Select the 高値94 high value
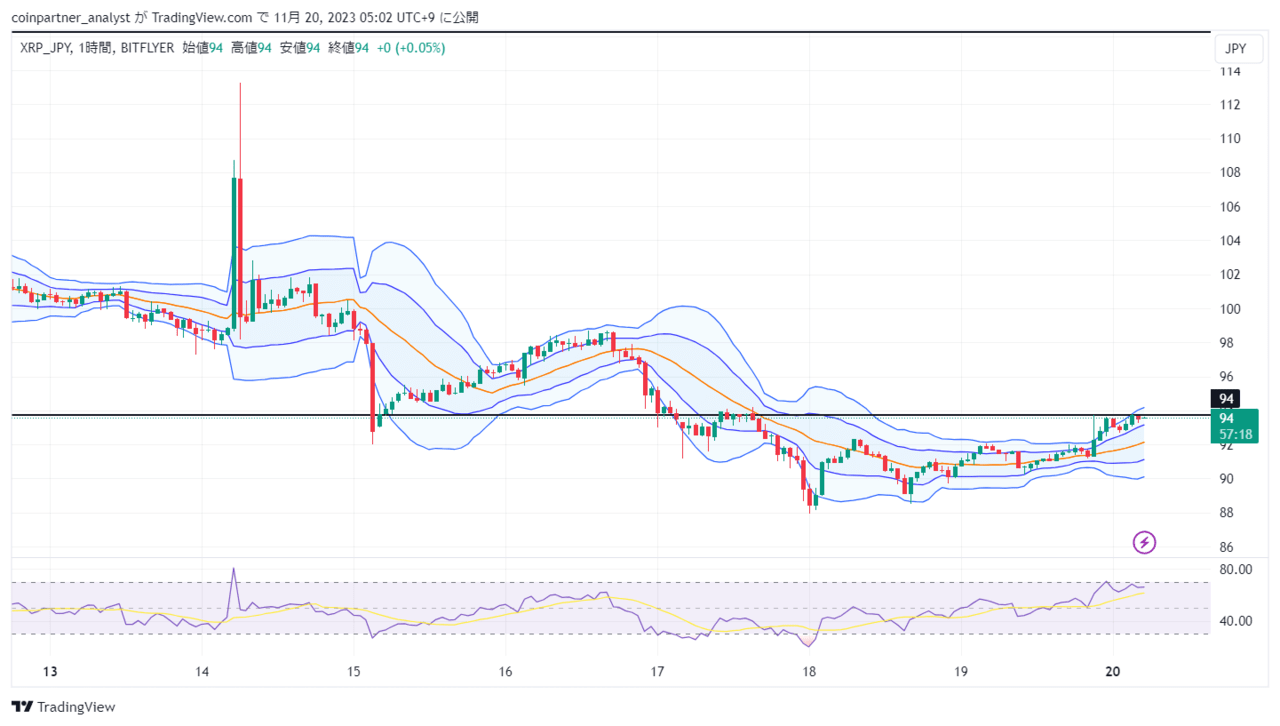 [x=251, y=48]
